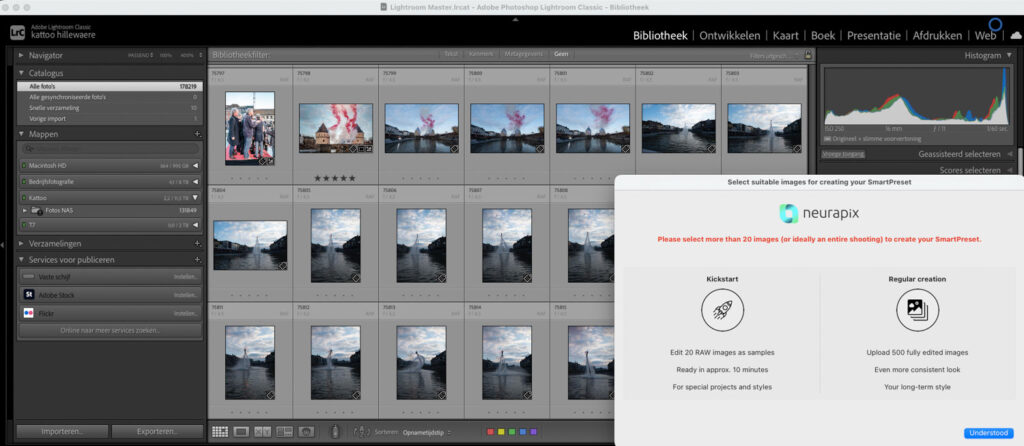Toggle Kattoo volume indicator light
The height and width of the screenshot is (446, 1024).
click(x=24, y=197)
